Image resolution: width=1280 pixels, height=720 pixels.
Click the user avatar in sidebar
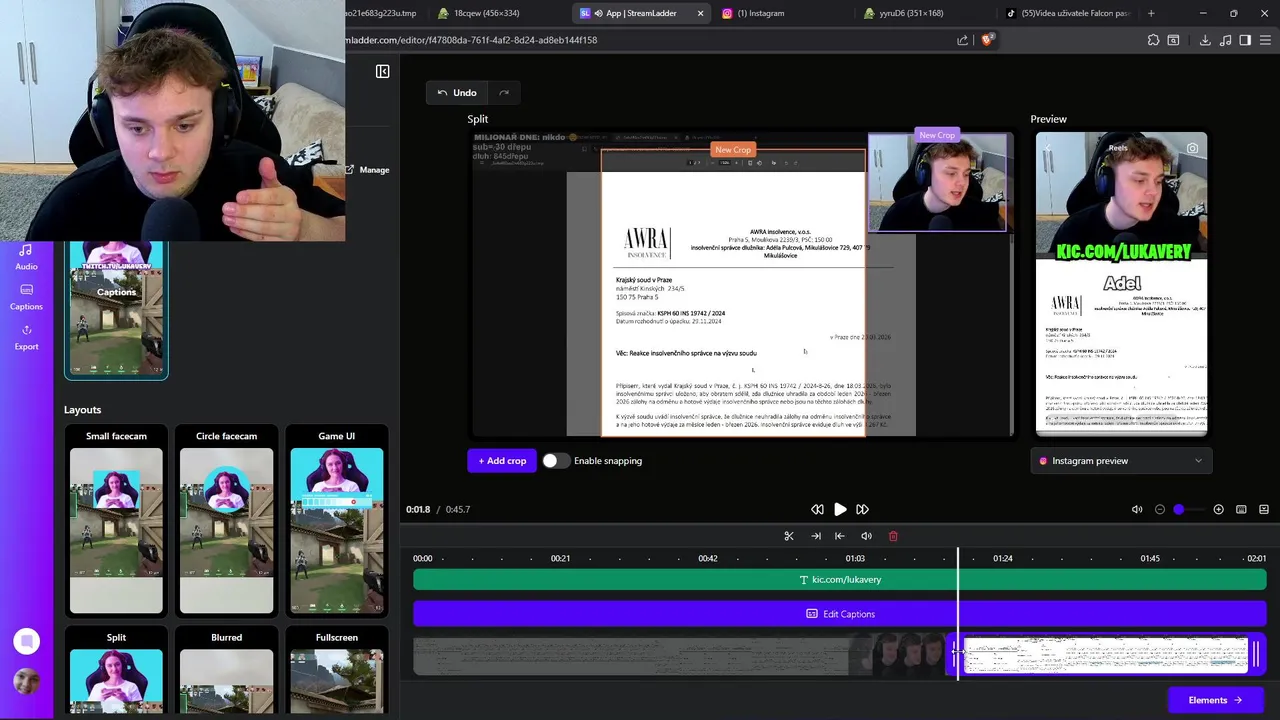(x=26, y=682)
